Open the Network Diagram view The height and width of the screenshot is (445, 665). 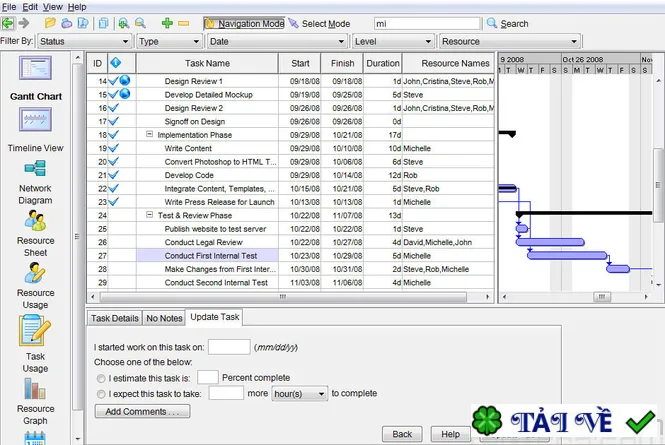(x=35, y=168)
